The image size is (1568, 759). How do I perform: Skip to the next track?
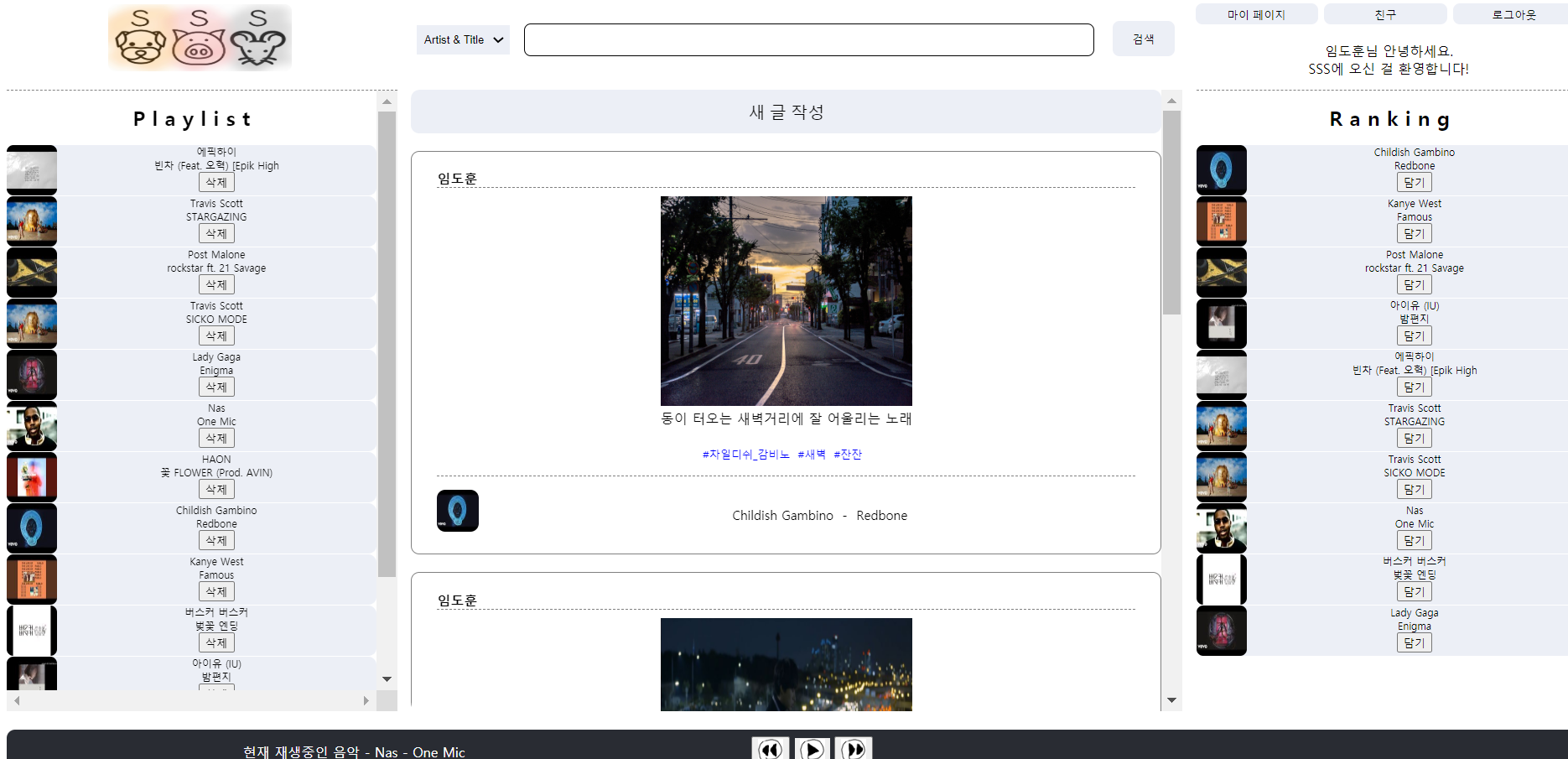854,748
